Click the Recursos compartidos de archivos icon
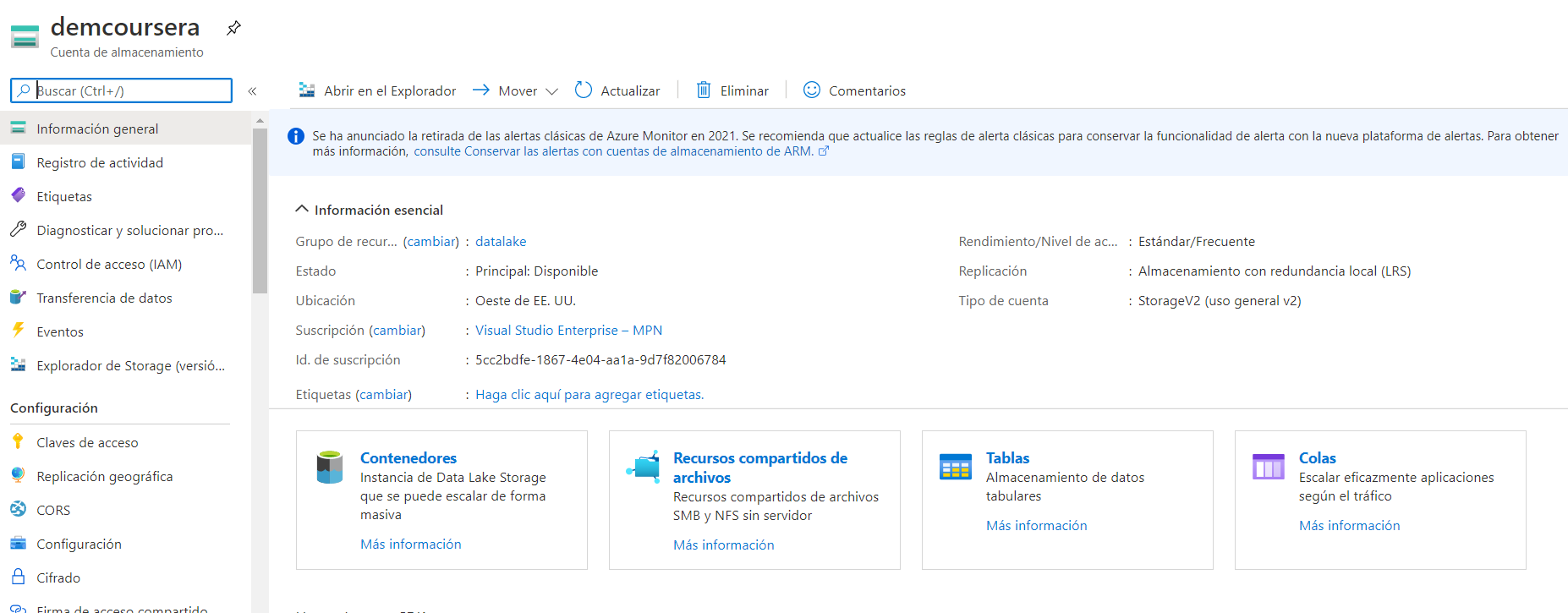Image resolution: width=1568 pixels, height=613 pixels. coord(643,466)
